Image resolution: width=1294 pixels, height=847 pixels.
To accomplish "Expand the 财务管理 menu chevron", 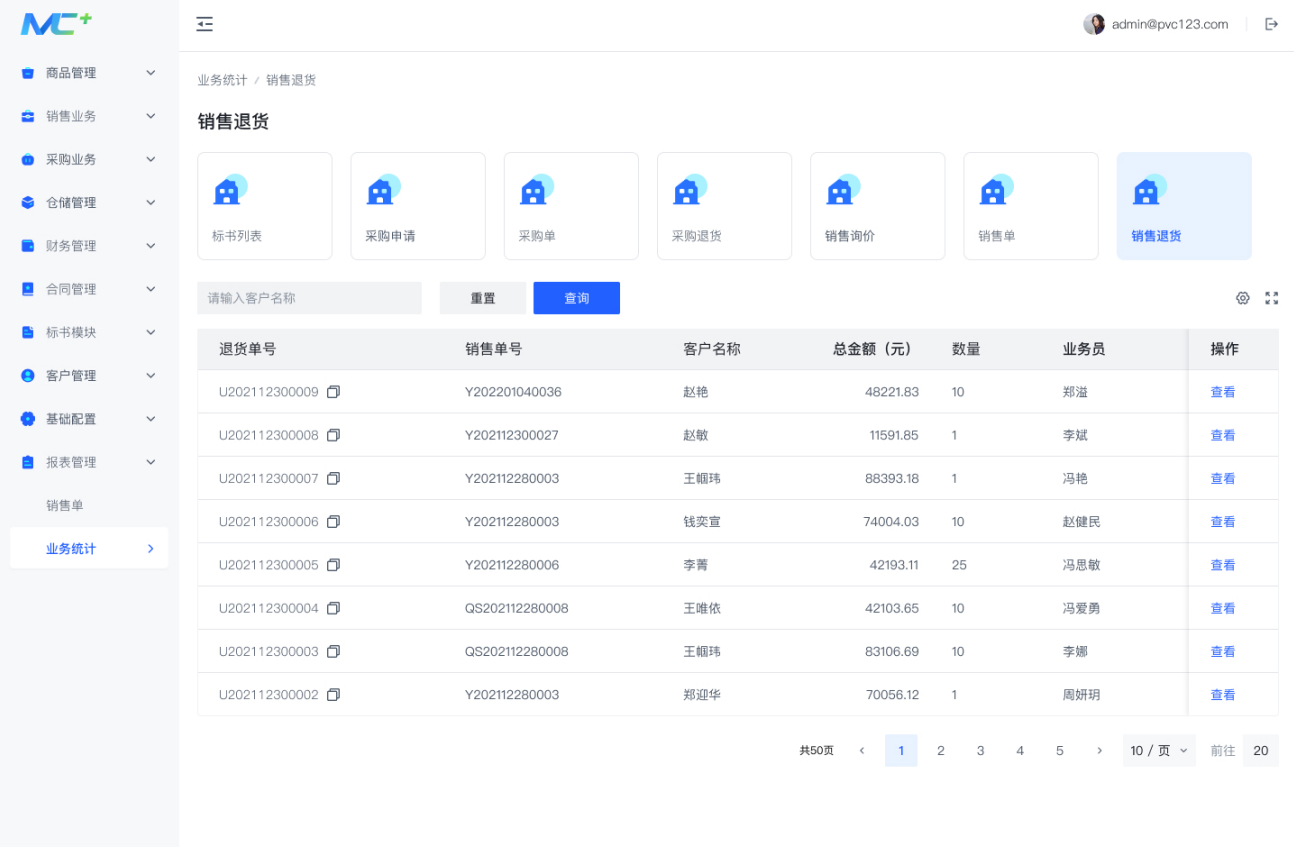I will click(151, 246).
